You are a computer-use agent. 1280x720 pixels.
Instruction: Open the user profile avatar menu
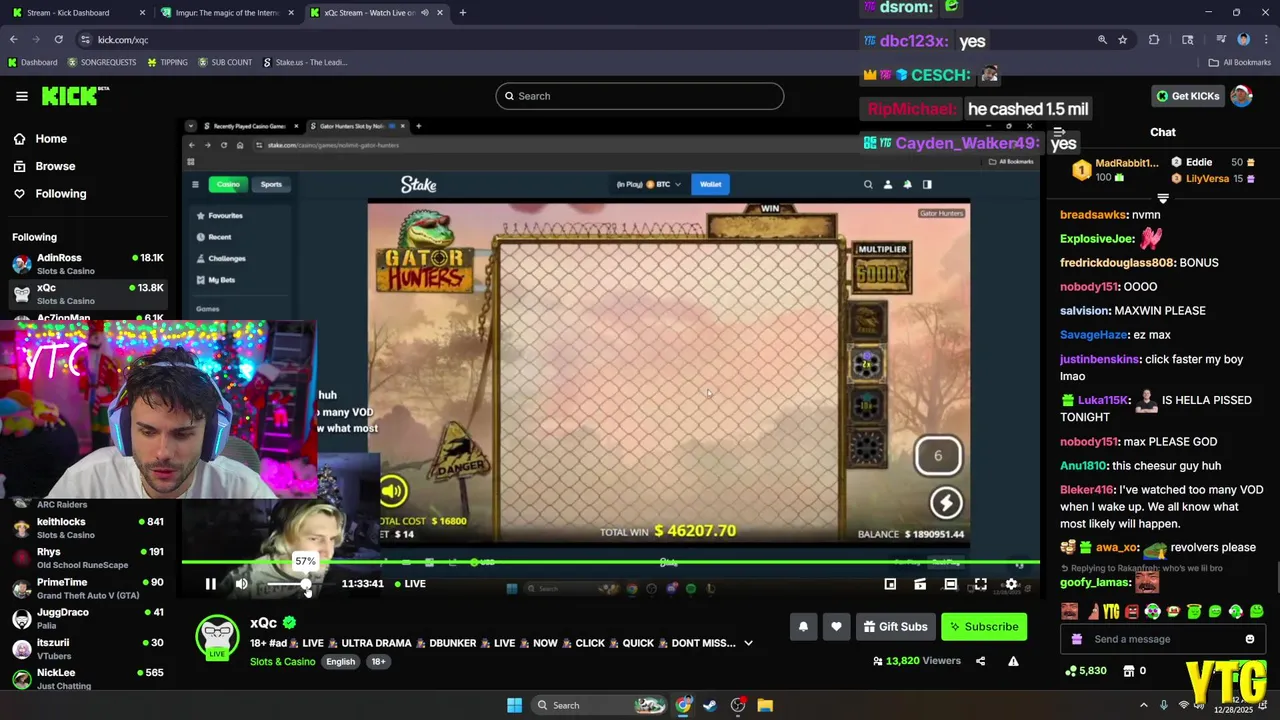pyautogui.click(x=1241, y=96)
